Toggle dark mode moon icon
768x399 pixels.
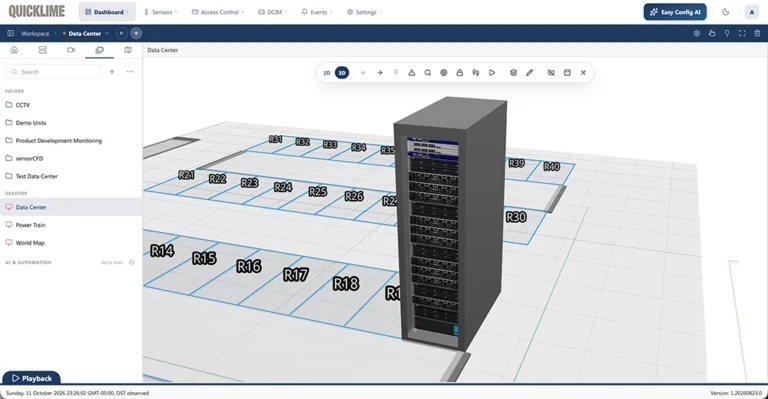(726, 12)
